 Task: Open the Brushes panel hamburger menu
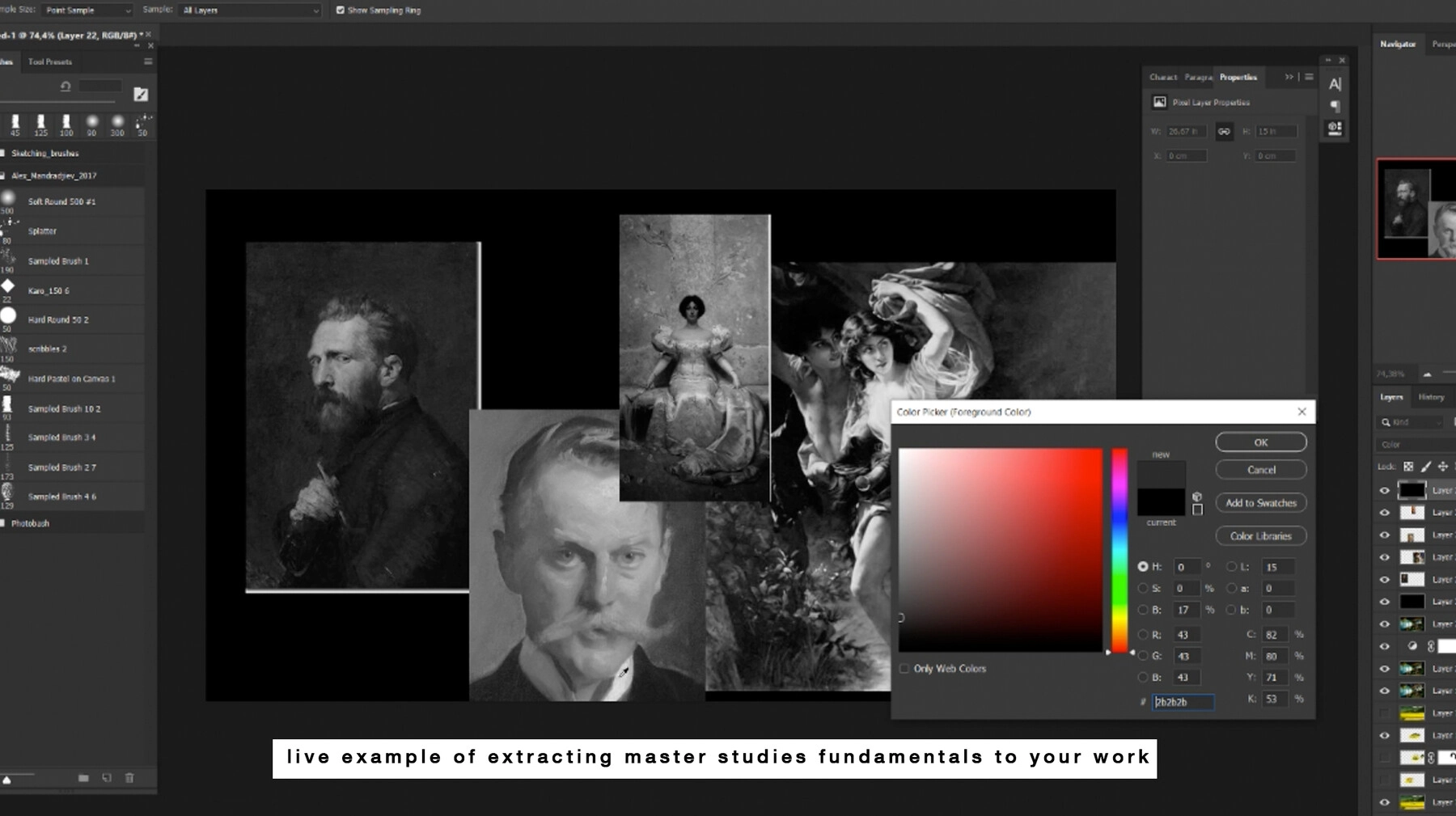[x=148, y=61]
